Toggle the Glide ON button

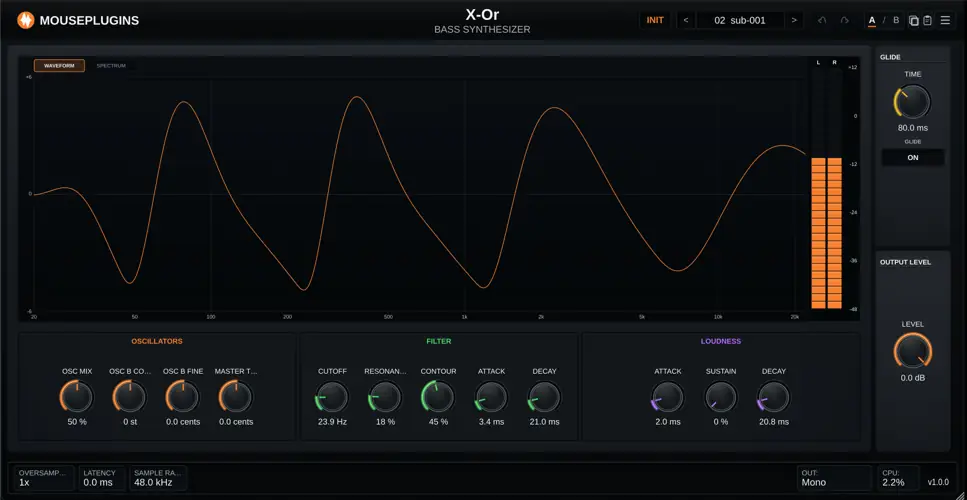coord(913,157)
